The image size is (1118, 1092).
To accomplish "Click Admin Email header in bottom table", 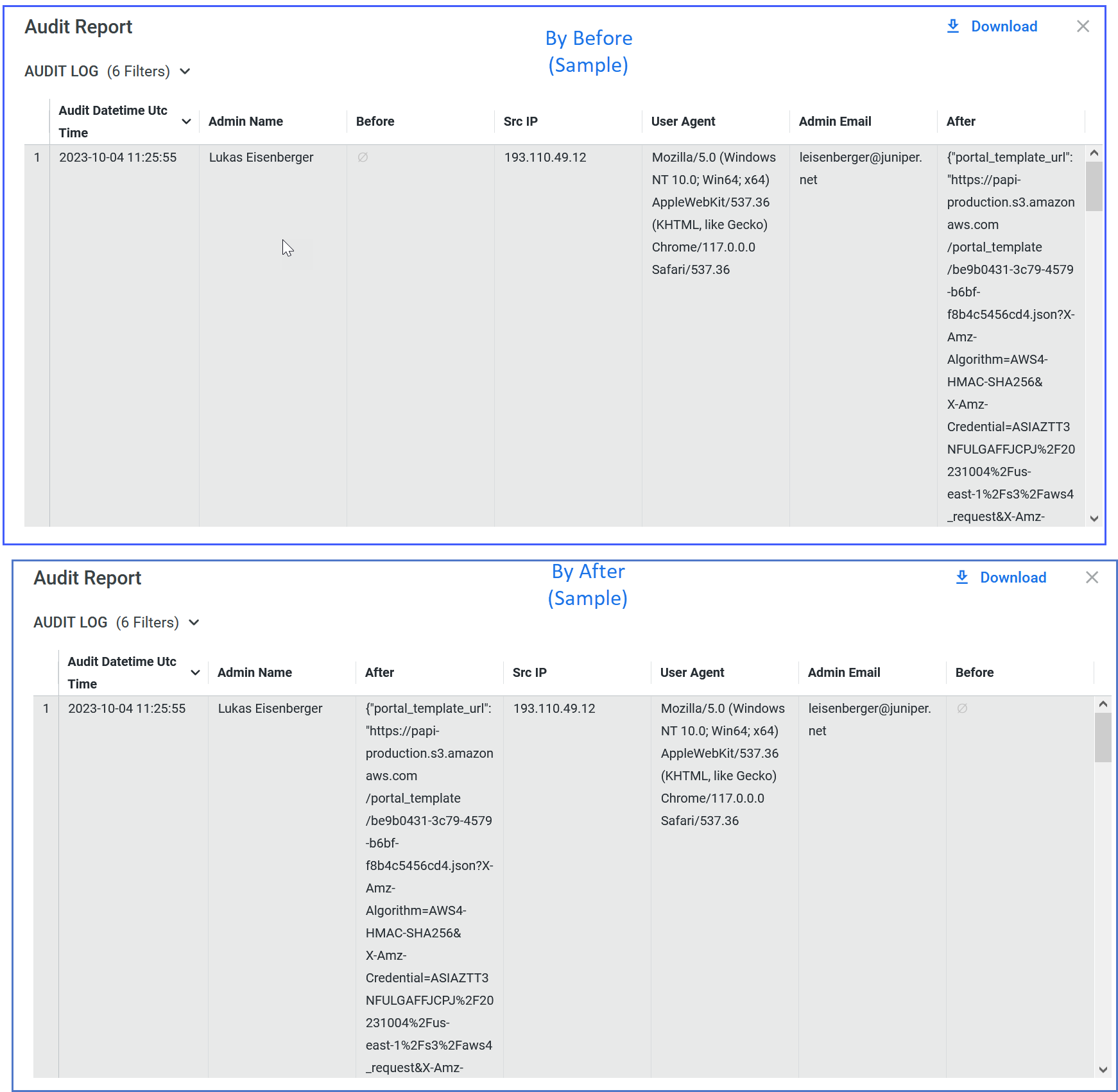I will [844, 672].
